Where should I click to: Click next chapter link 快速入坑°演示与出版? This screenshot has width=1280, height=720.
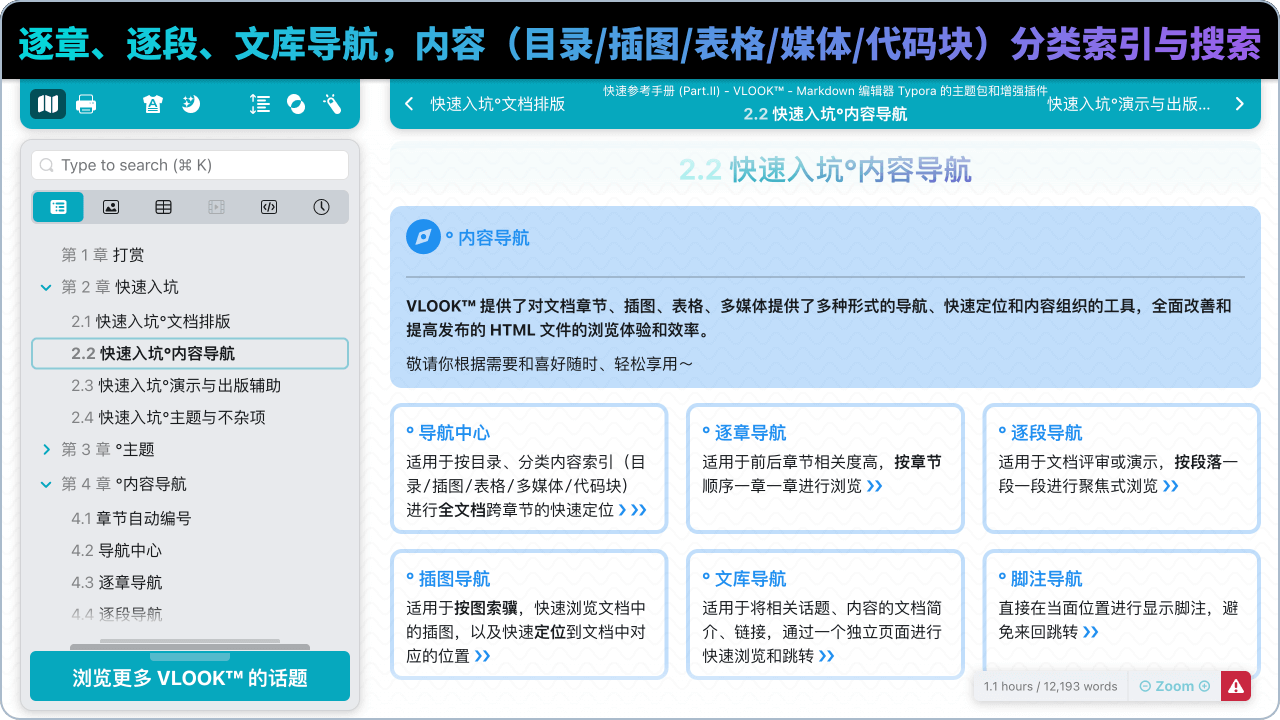tap(1129, 104)
